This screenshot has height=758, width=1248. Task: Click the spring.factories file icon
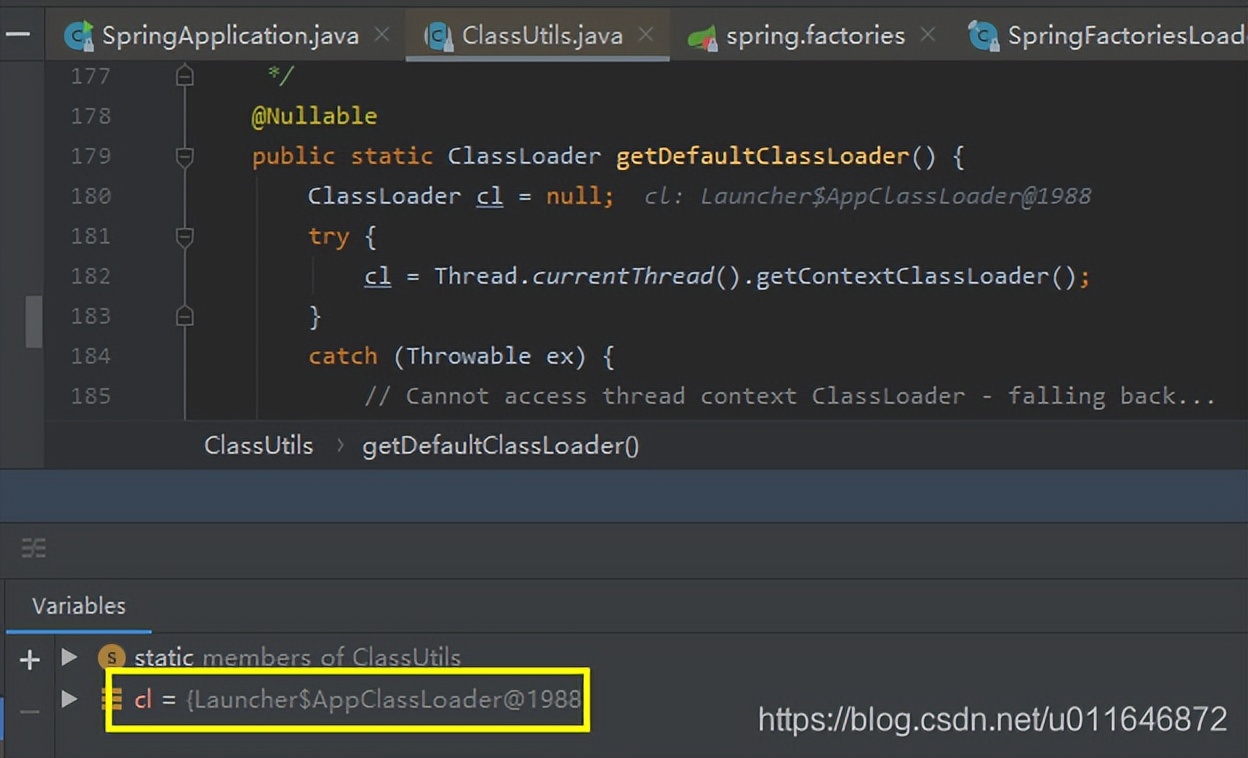(x=702, y=36)
